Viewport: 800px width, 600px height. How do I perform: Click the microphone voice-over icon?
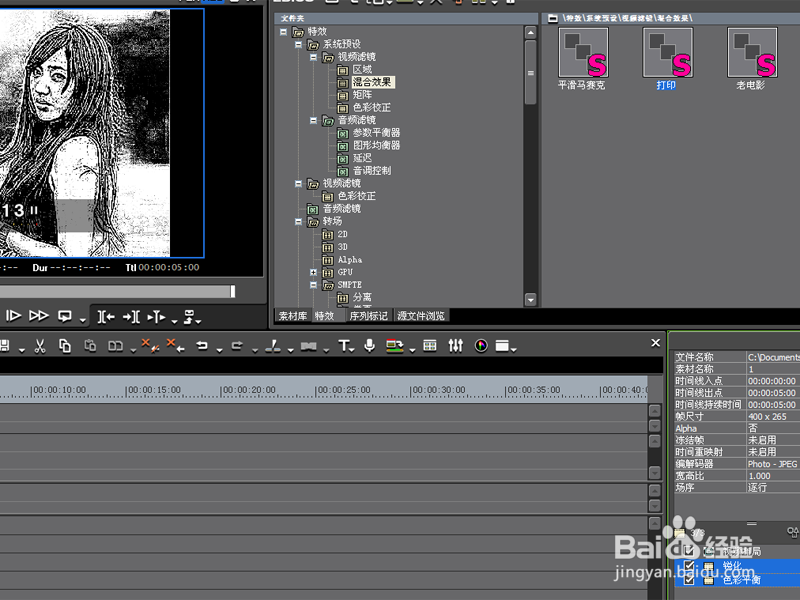coord(369,345)
